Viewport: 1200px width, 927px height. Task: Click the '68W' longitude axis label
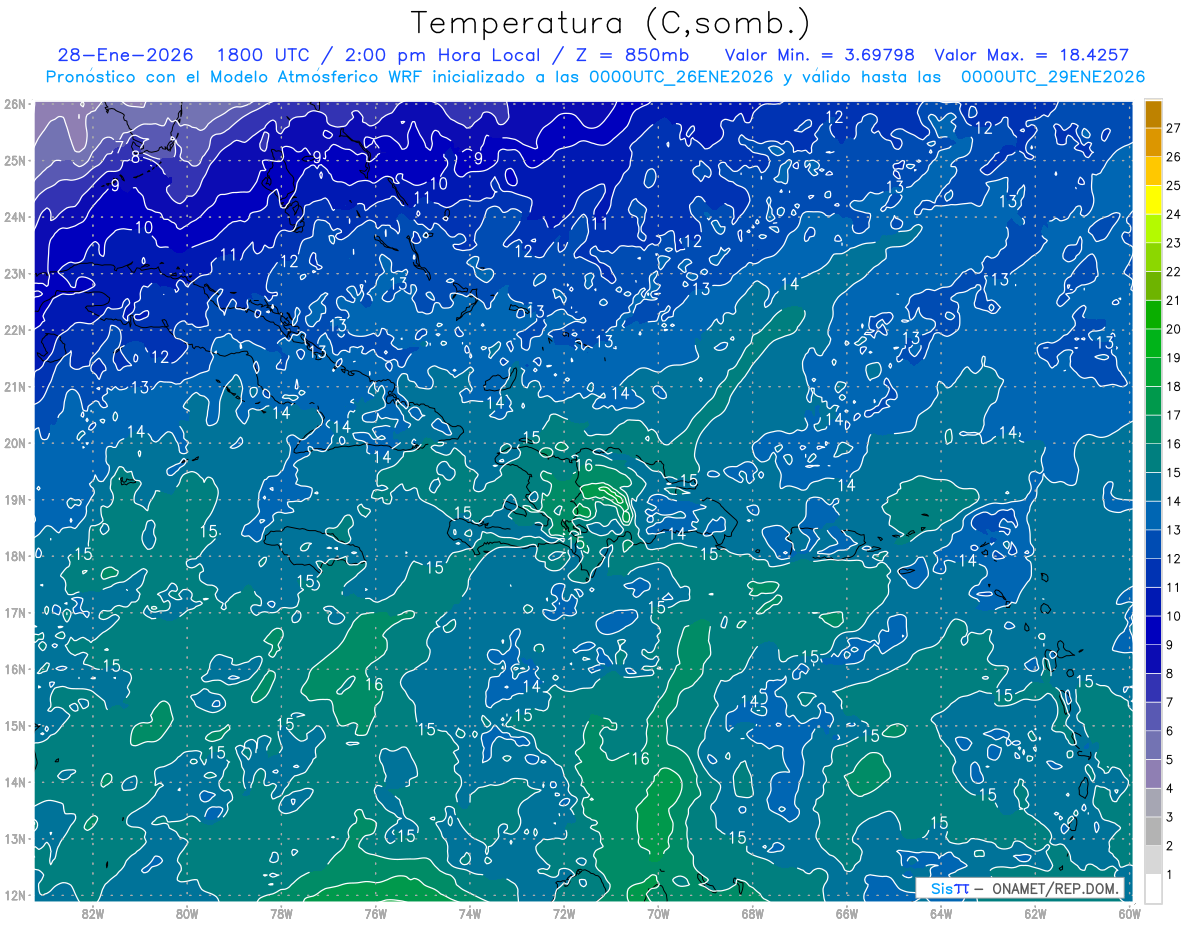(x=752, y=913)
